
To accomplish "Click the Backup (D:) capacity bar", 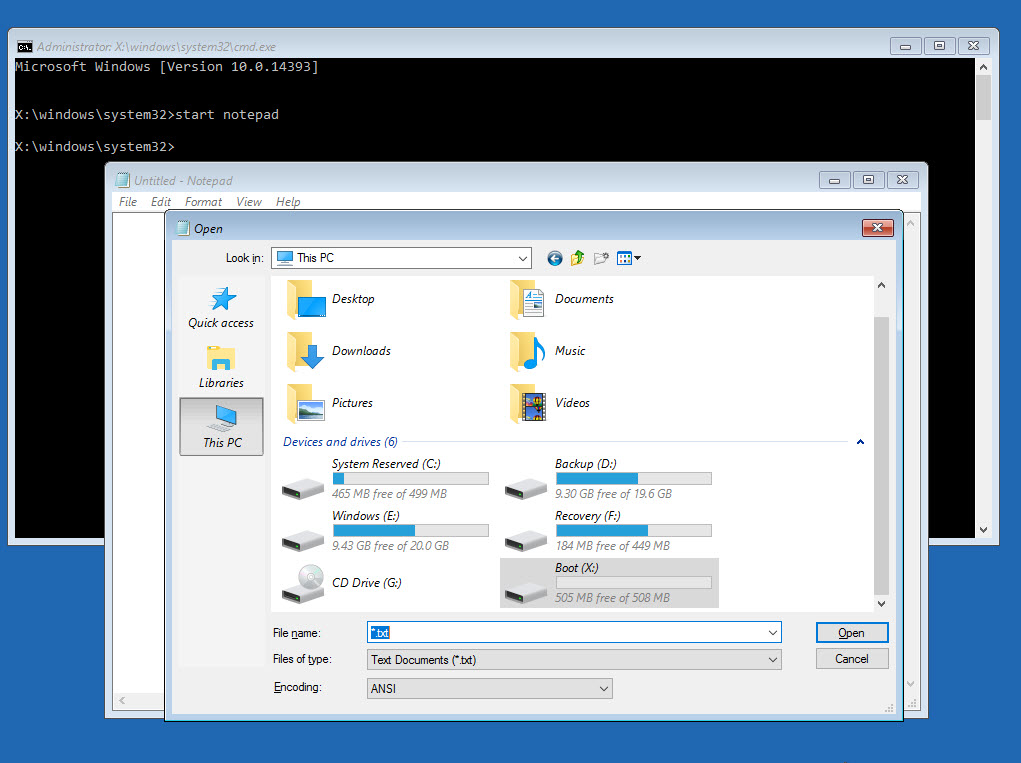I will [634, 479].
